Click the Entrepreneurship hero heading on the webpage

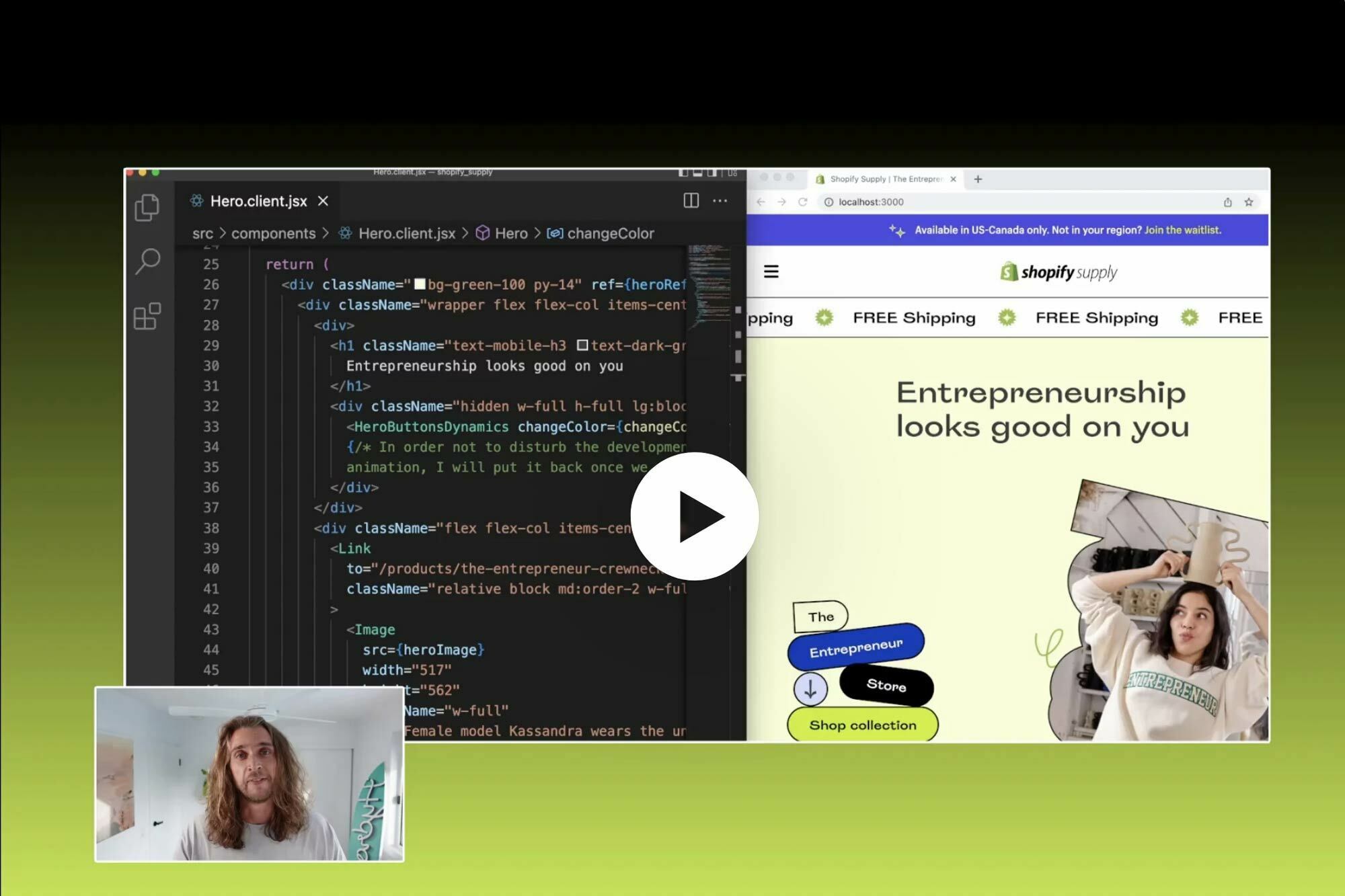tap(1042, 409)
